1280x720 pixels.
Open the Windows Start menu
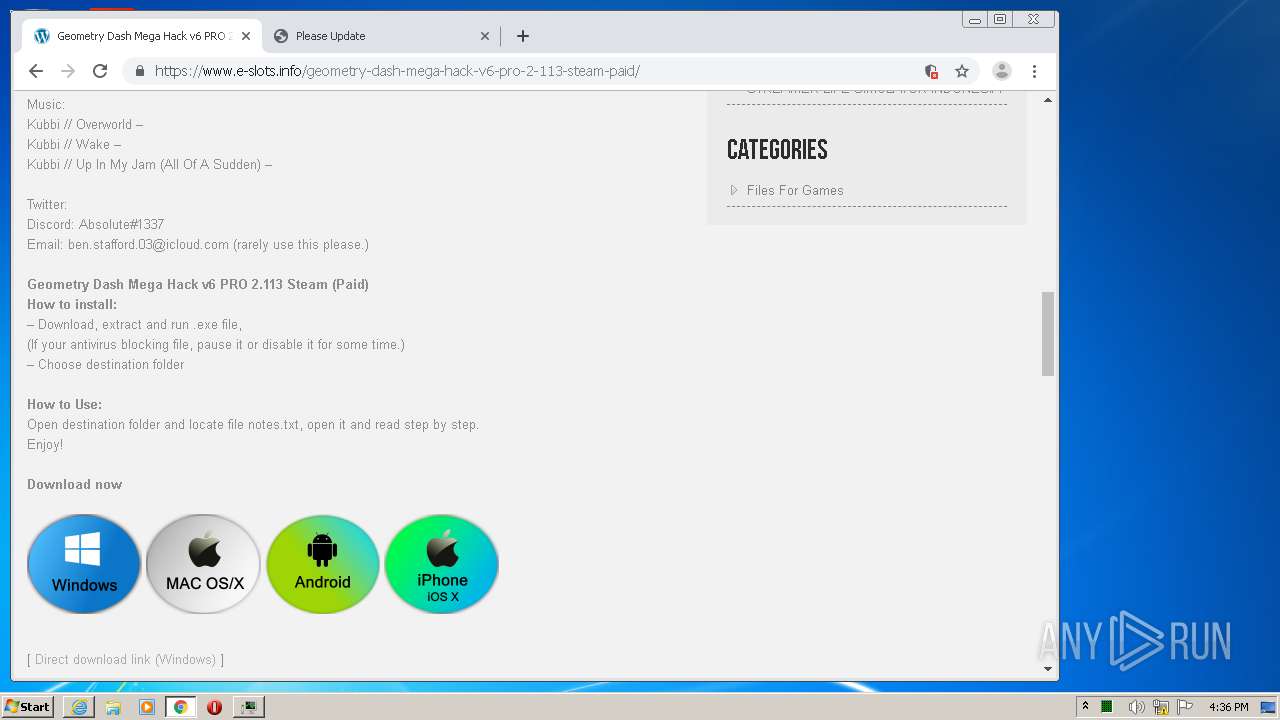click(28, 706)
